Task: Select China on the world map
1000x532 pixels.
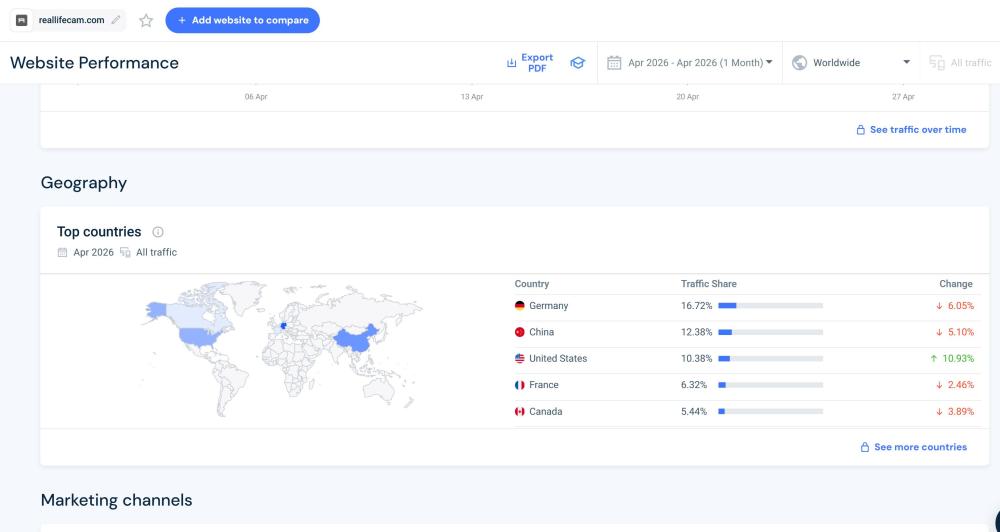Action: click(x=356, y=339)
